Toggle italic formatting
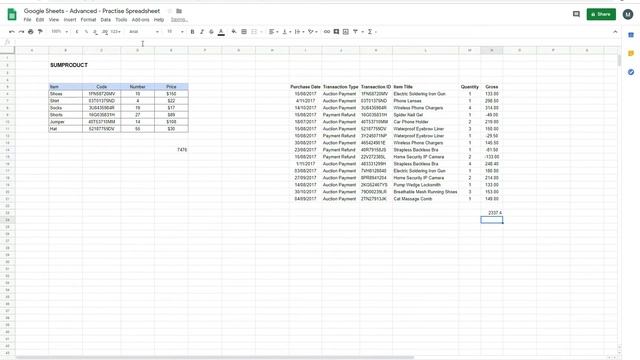Image resolution: width=640 pixels, height=360 pixels. click(202, 31)
